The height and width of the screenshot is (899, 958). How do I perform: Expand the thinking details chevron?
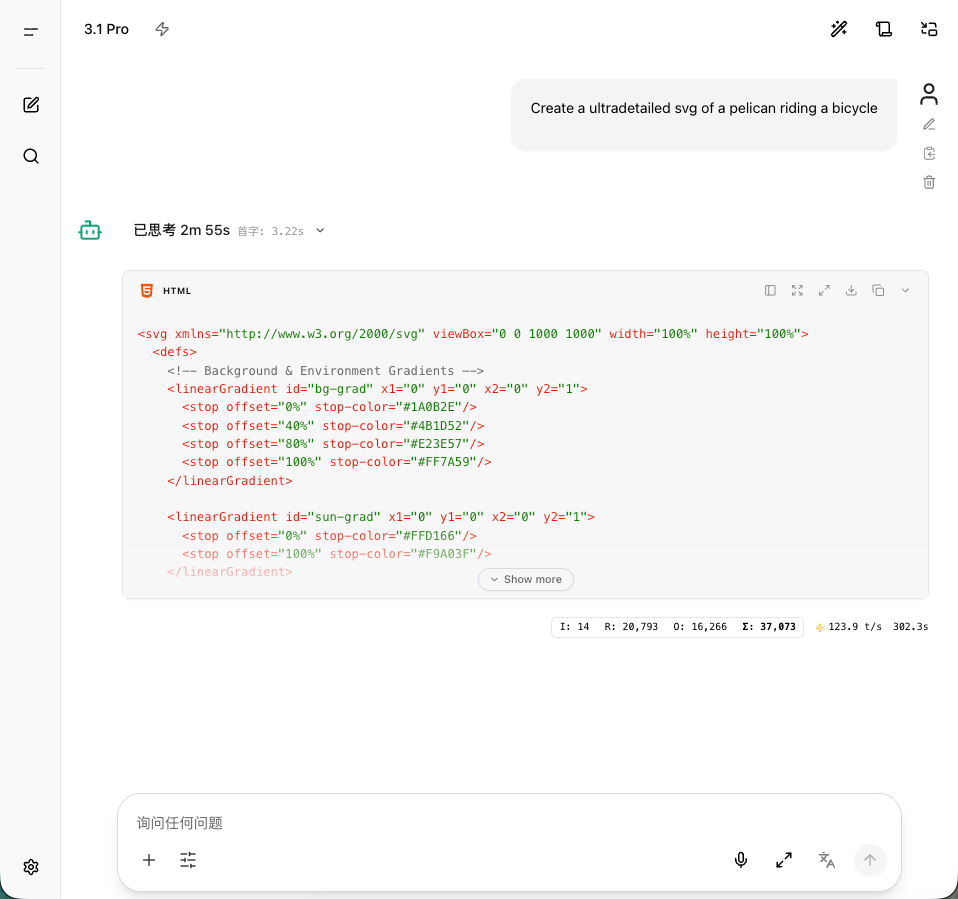click(x=320, y=230)
